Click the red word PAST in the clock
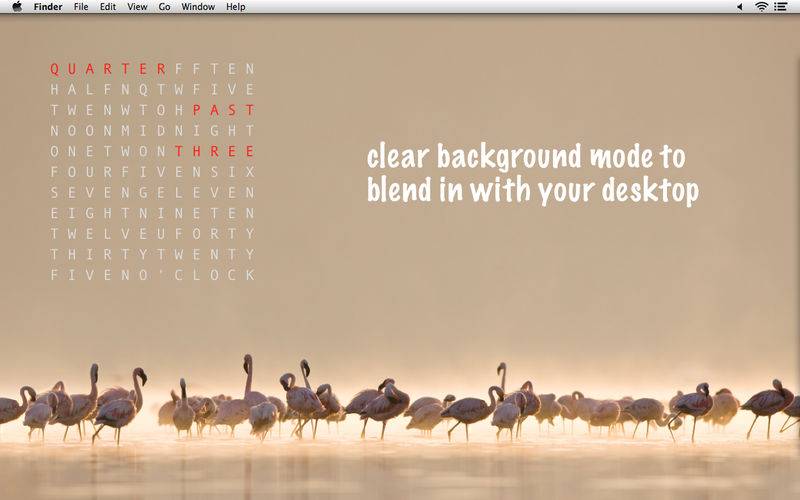This screenshot has width=800, height=500. (223, 110)
